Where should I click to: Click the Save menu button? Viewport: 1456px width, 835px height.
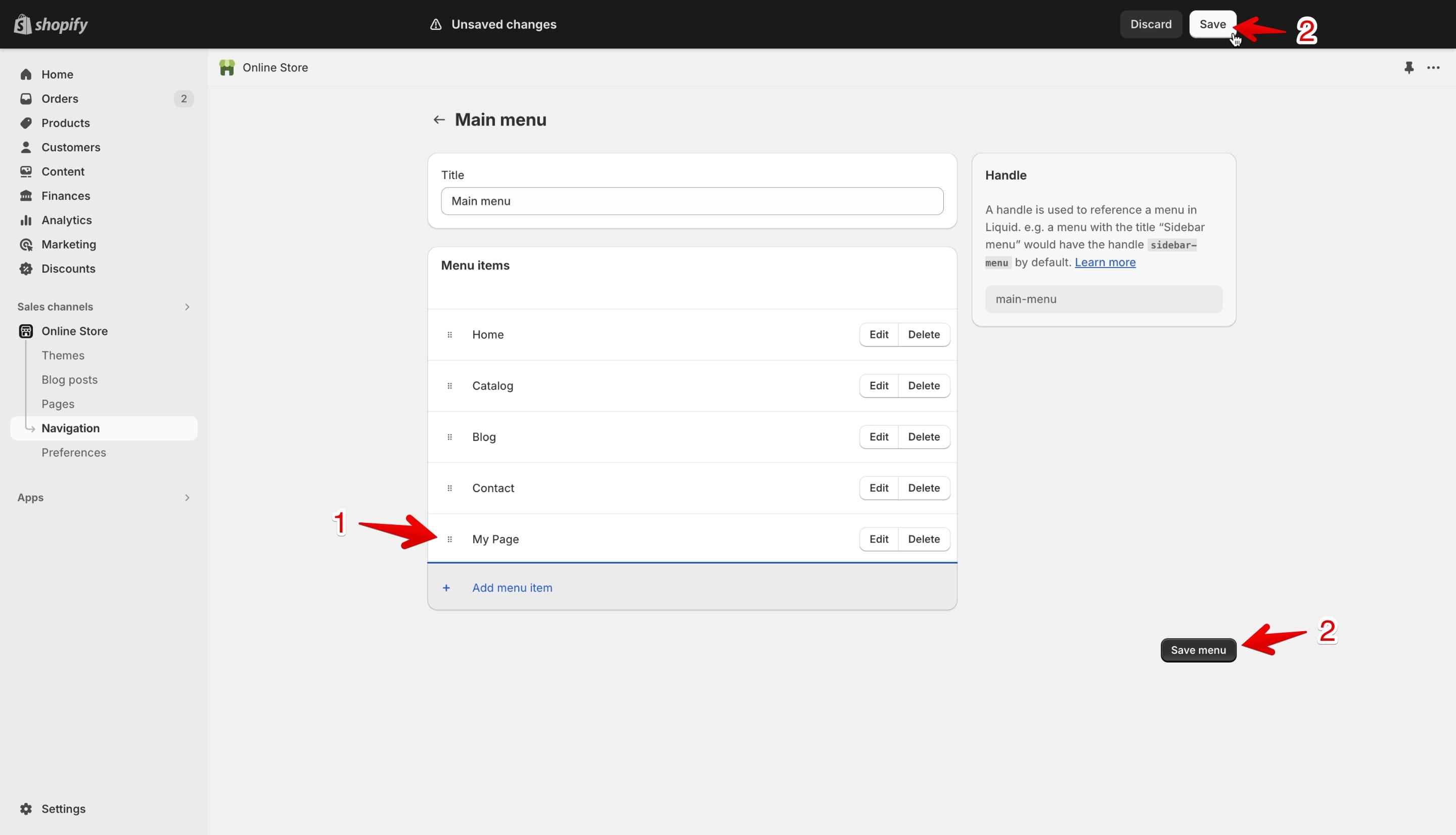pyautogui.click(x=1198, y=650)
